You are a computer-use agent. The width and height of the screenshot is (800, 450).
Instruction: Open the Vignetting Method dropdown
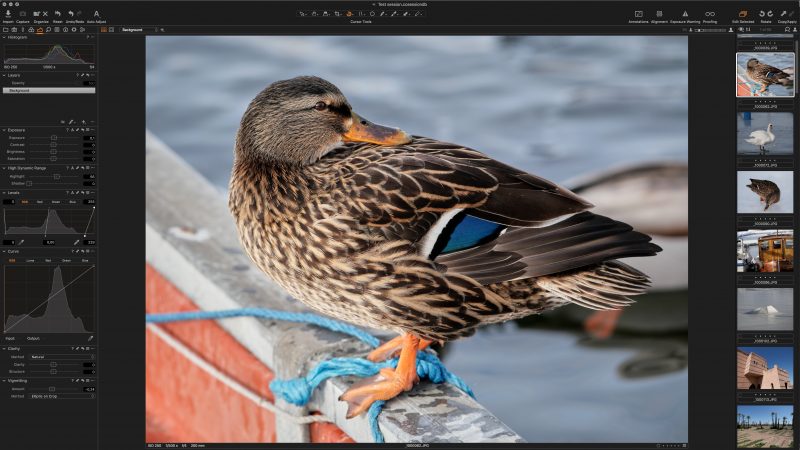click(62, 396)
